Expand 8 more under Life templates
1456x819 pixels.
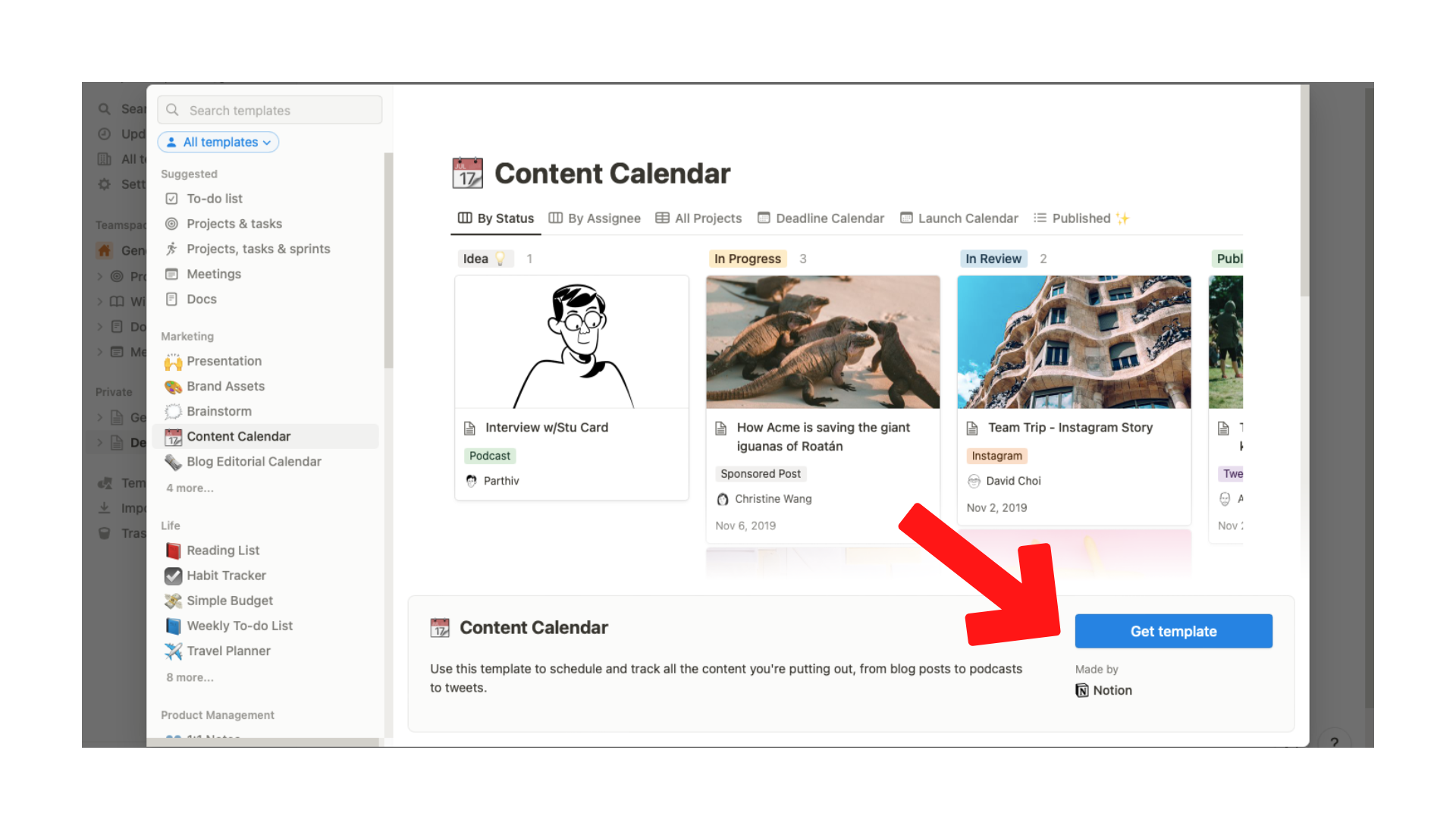189,677
